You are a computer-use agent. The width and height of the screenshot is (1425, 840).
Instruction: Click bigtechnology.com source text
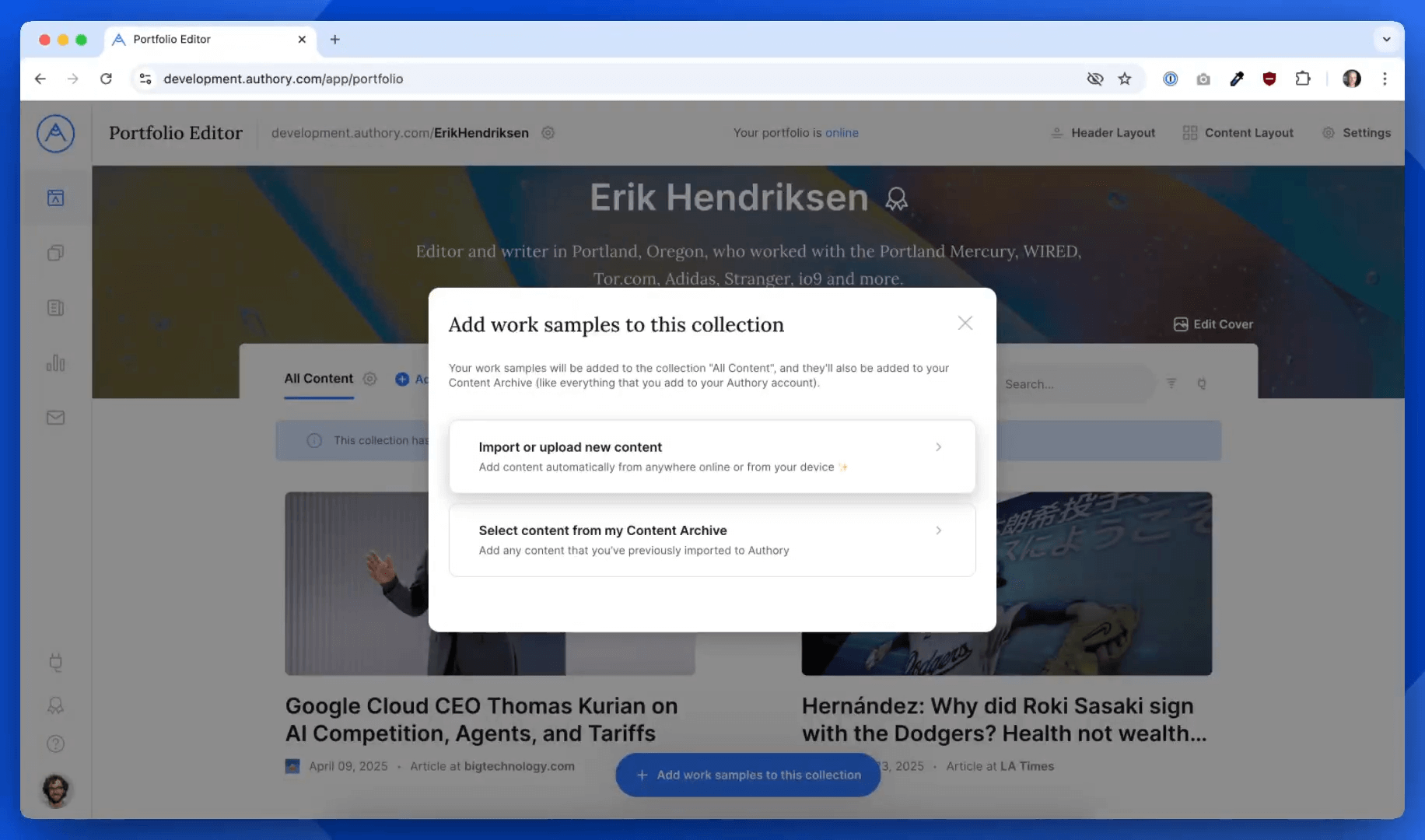click(519, 766)
